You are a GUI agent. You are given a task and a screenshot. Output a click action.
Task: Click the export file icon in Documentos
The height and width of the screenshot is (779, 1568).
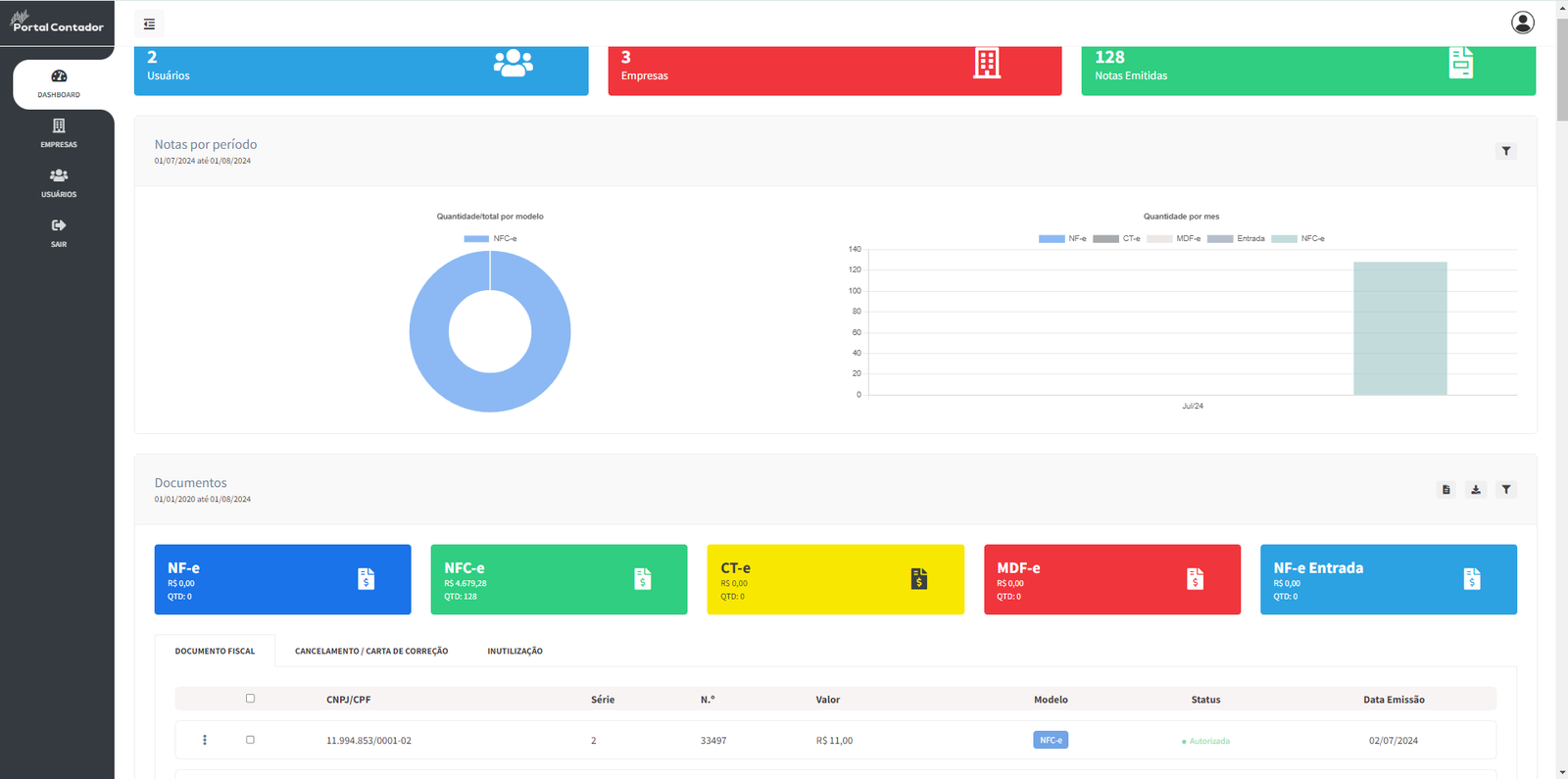pyautogui.click(x=1445, y=490)
